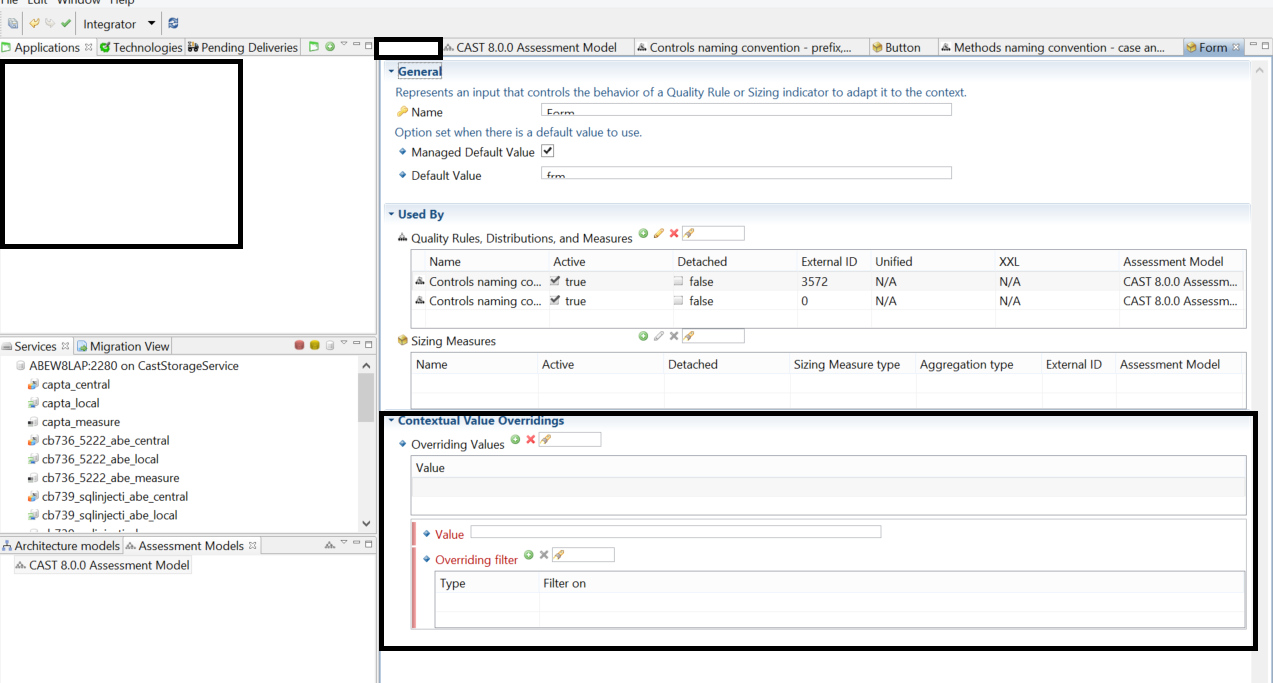This screenshot has height=683, width=1273.
Task: Click the Integrator perspective label
Action: click(x=110, y=24)
